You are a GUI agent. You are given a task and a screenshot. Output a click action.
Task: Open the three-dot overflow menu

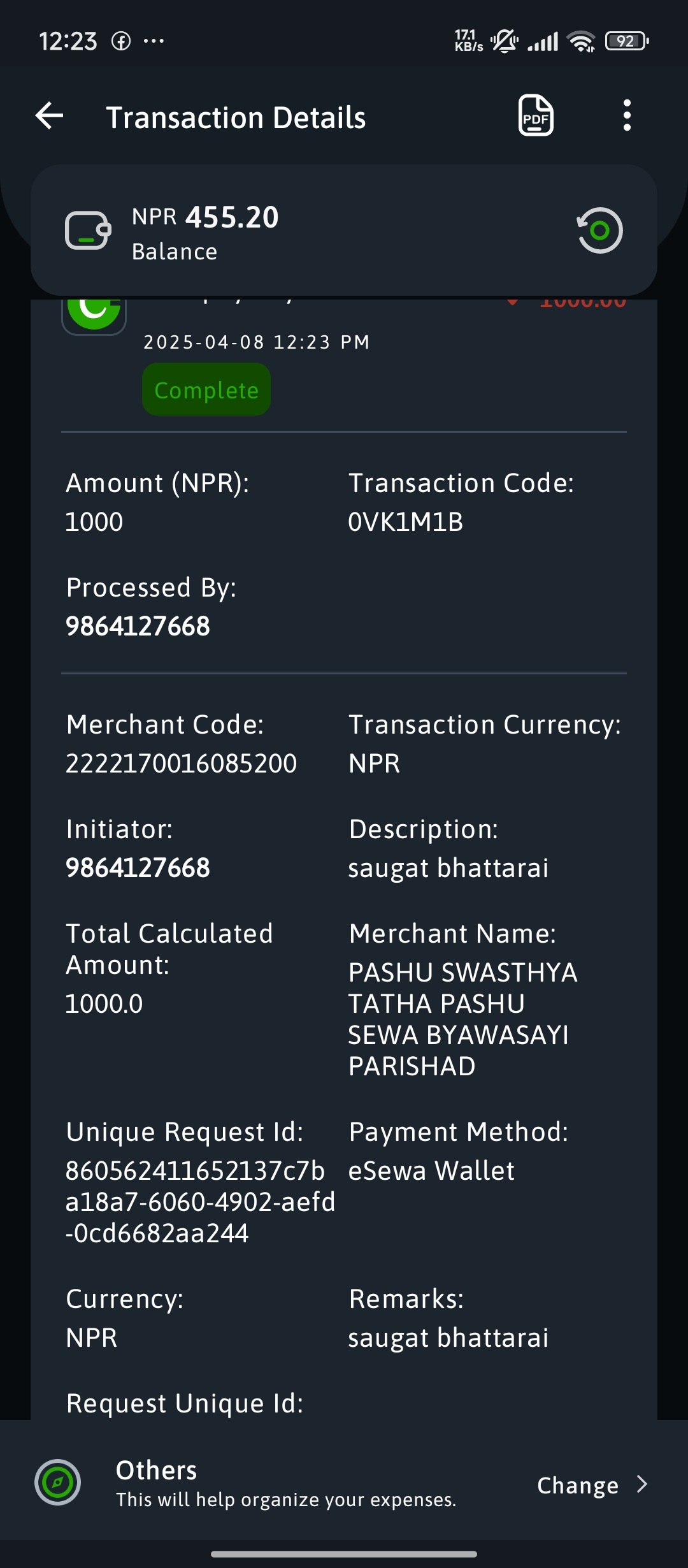627,115
